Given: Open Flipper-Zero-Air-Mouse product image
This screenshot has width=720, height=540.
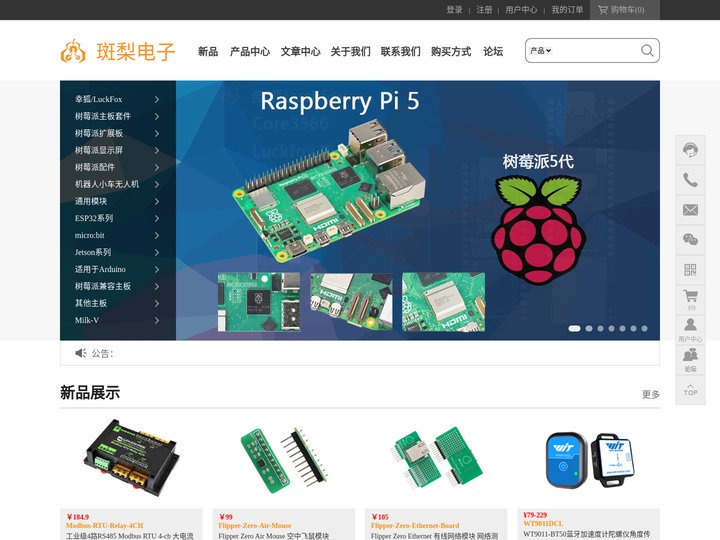Looking at the screenshot, I should coord(284,461).
